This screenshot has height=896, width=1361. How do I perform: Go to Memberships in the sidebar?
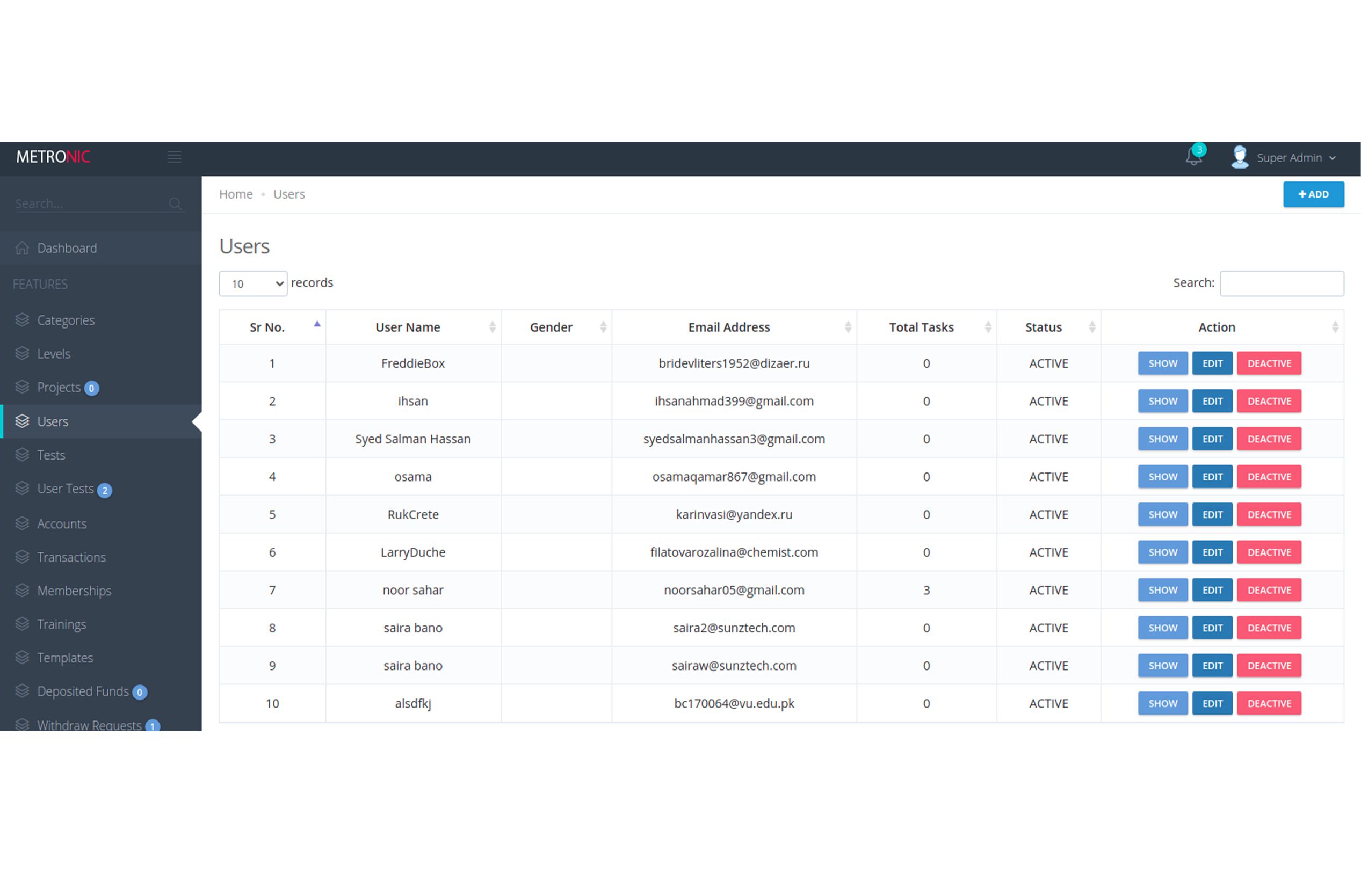pos(74,591)
